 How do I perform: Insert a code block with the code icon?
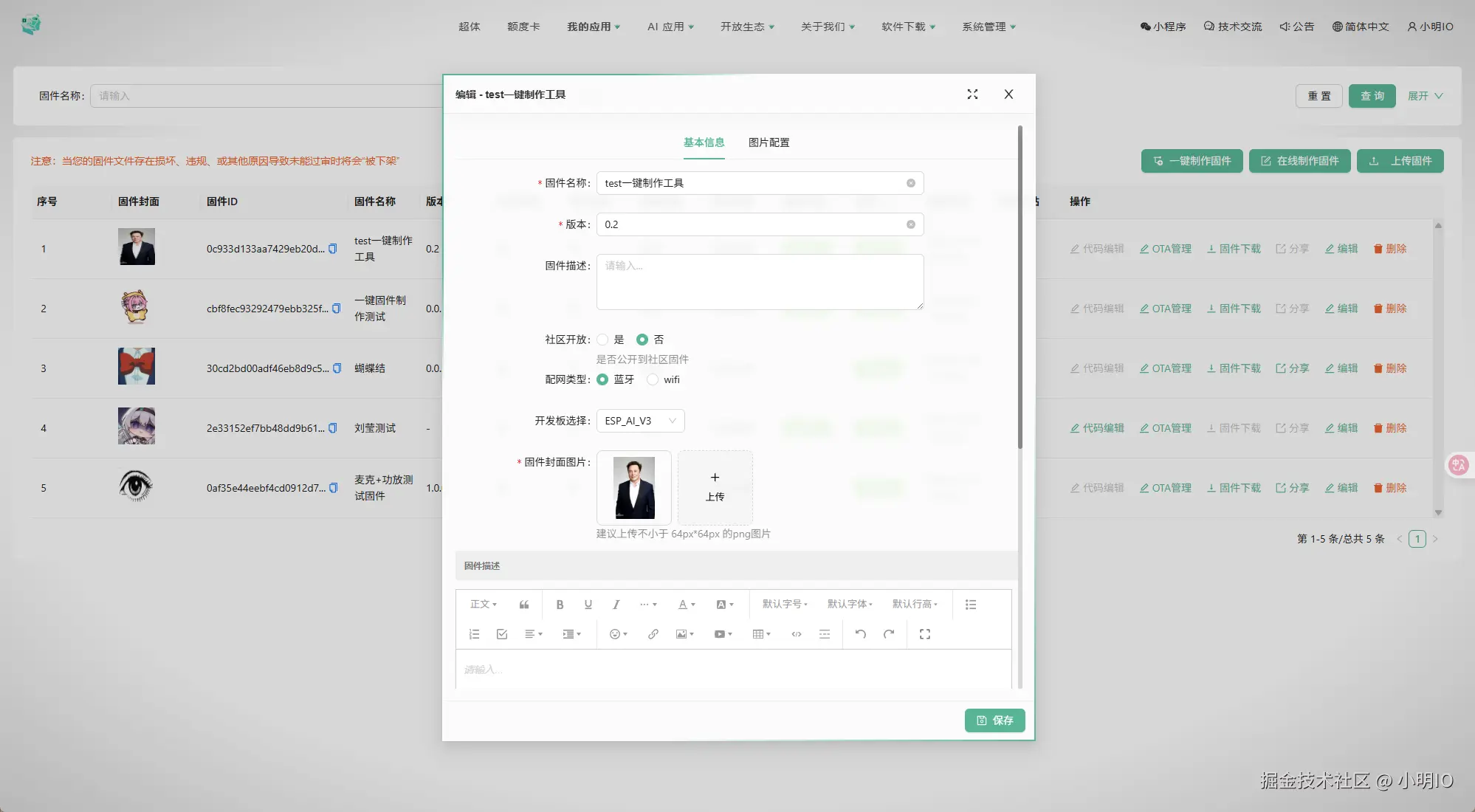[x=796, y=634]
